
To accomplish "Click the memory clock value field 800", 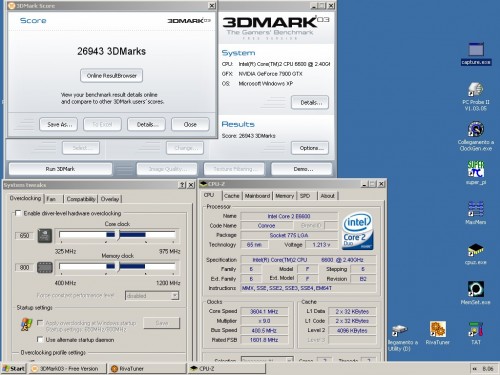I will point(24,267).
